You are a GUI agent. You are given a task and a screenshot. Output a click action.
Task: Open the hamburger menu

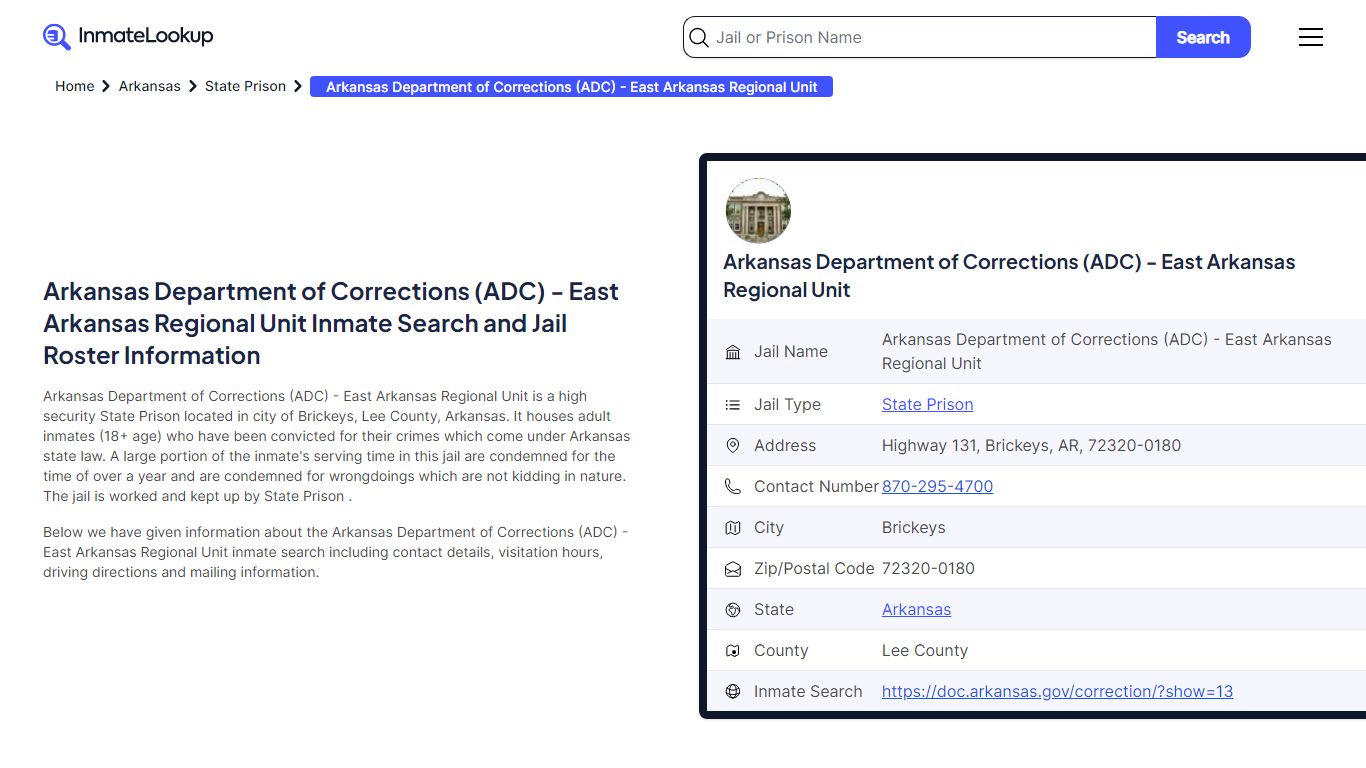click(1311, 37)
